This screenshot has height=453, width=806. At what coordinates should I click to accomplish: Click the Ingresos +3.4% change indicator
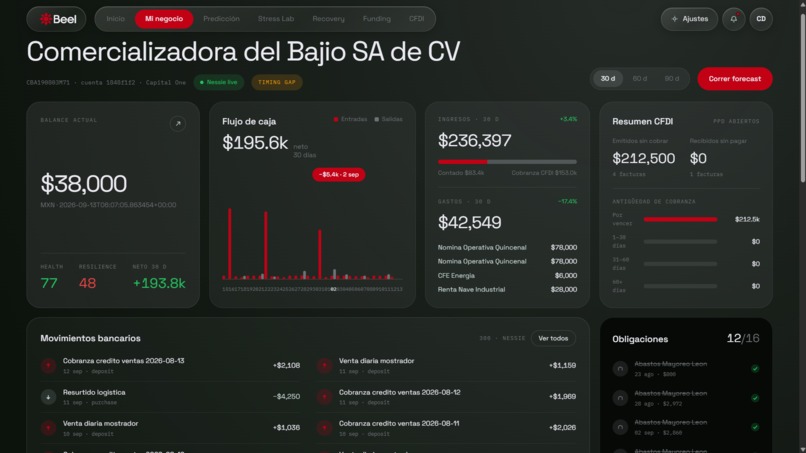(x=568, y=119)
